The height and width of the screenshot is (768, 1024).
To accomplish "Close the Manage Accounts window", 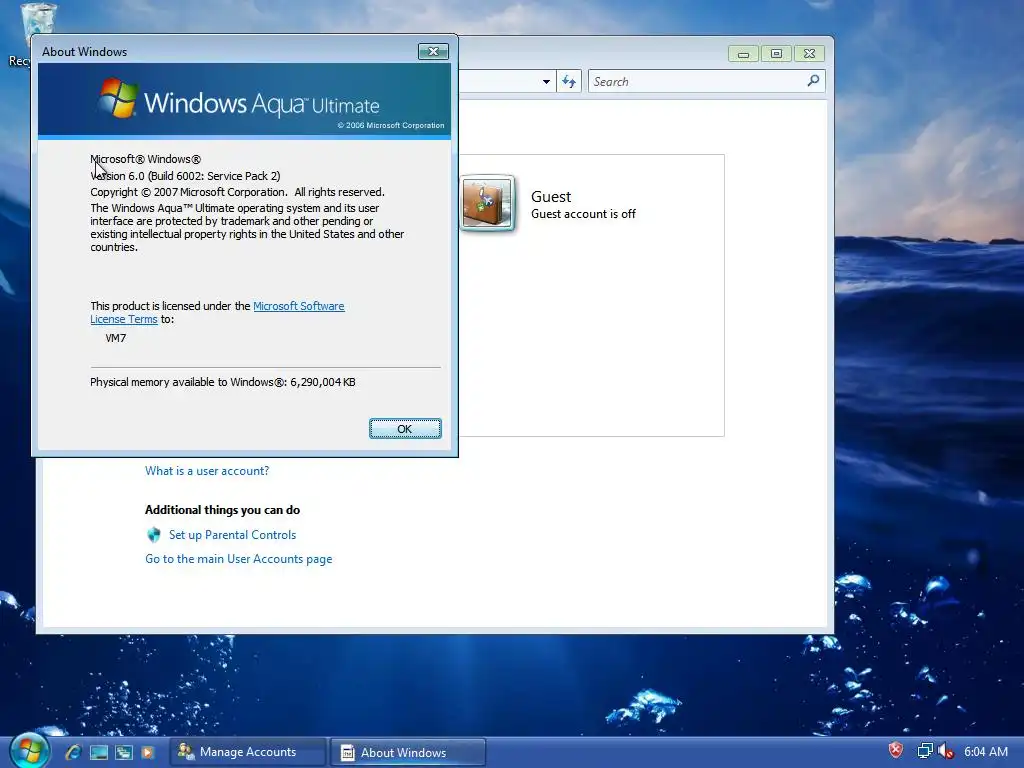I will [809, 54].
